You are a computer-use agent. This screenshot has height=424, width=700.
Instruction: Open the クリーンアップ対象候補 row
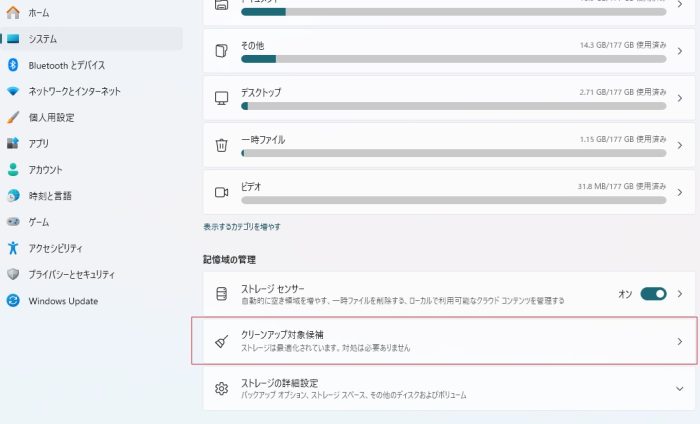click(x=449, y=341)
